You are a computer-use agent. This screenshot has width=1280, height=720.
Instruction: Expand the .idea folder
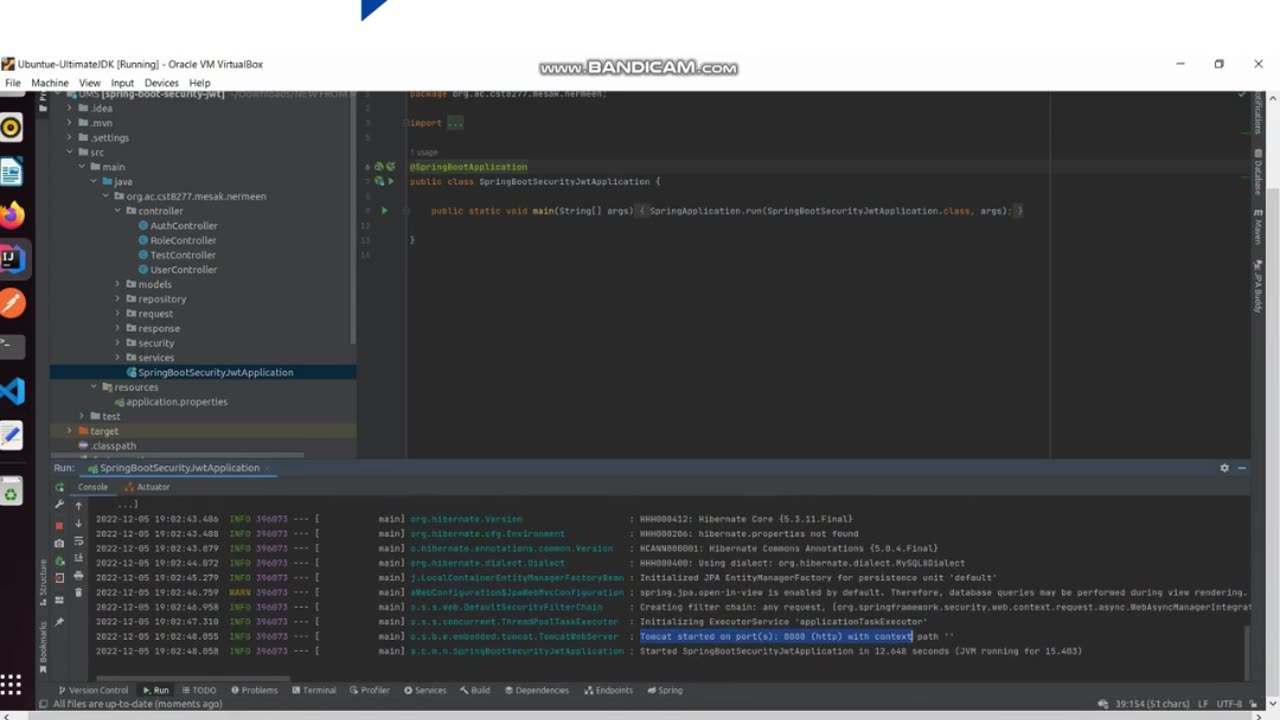70,108
